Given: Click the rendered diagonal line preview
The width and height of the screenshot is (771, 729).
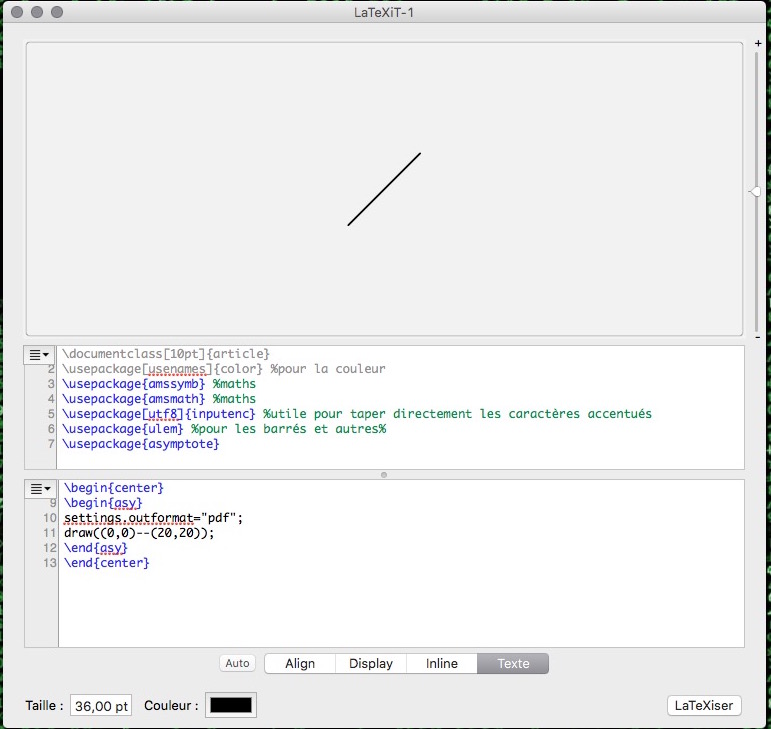Looking at the screenshot, I should pos(384,189).
